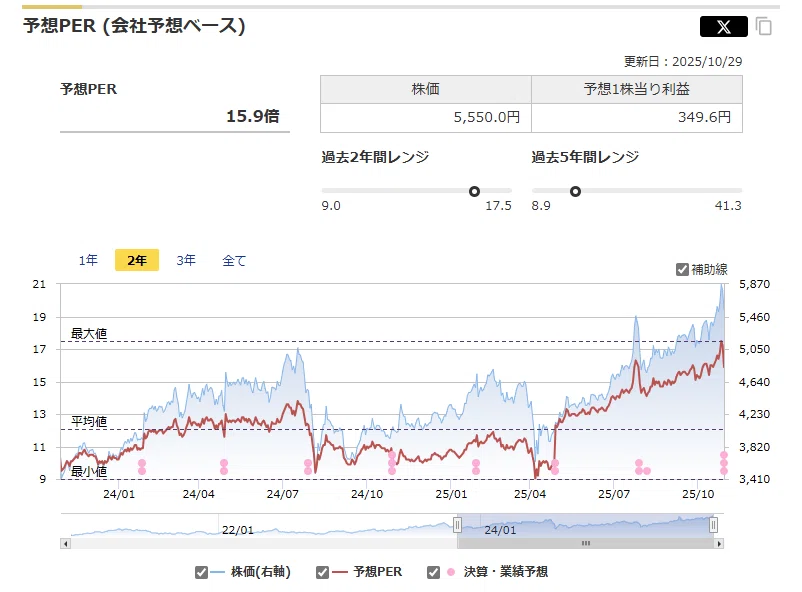Click the 25/10 x-axis label

698,494
